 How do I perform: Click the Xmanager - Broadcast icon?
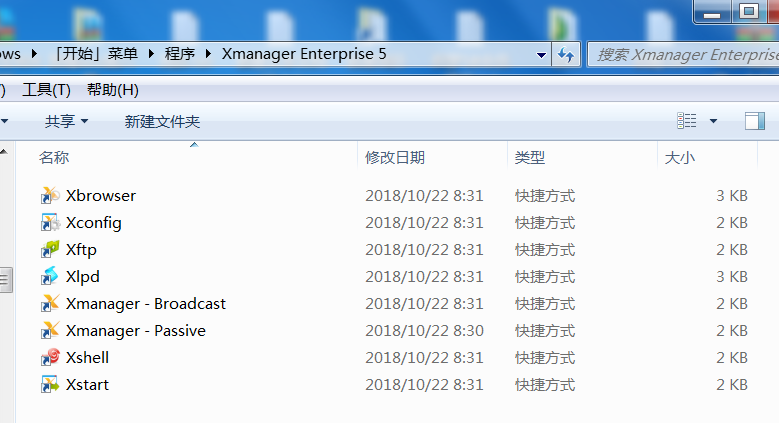[50, 304]
